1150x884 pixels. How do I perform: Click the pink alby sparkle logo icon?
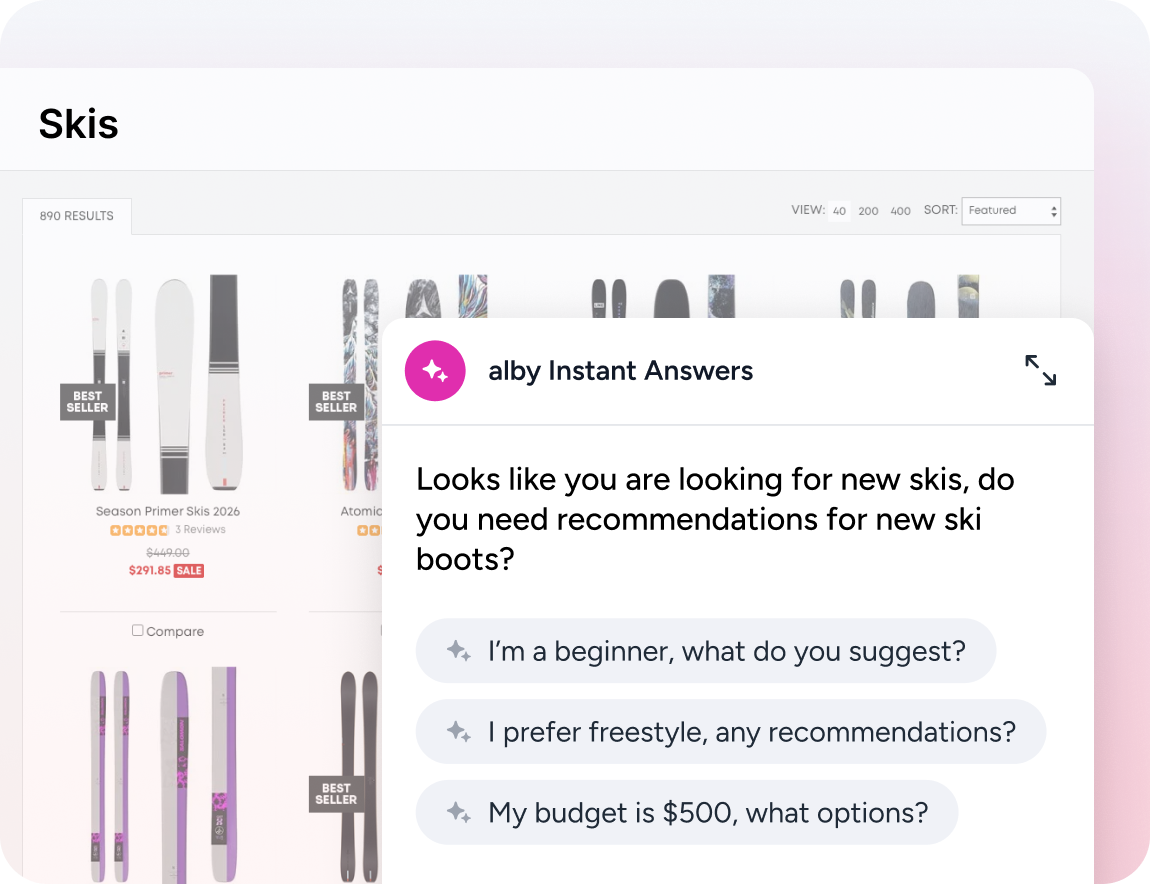tap(435, 370)
